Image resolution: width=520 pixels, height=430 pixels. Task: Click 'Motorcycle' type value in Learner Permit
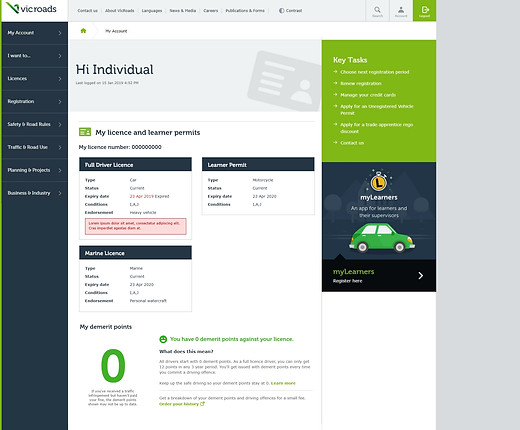(263, 180)
